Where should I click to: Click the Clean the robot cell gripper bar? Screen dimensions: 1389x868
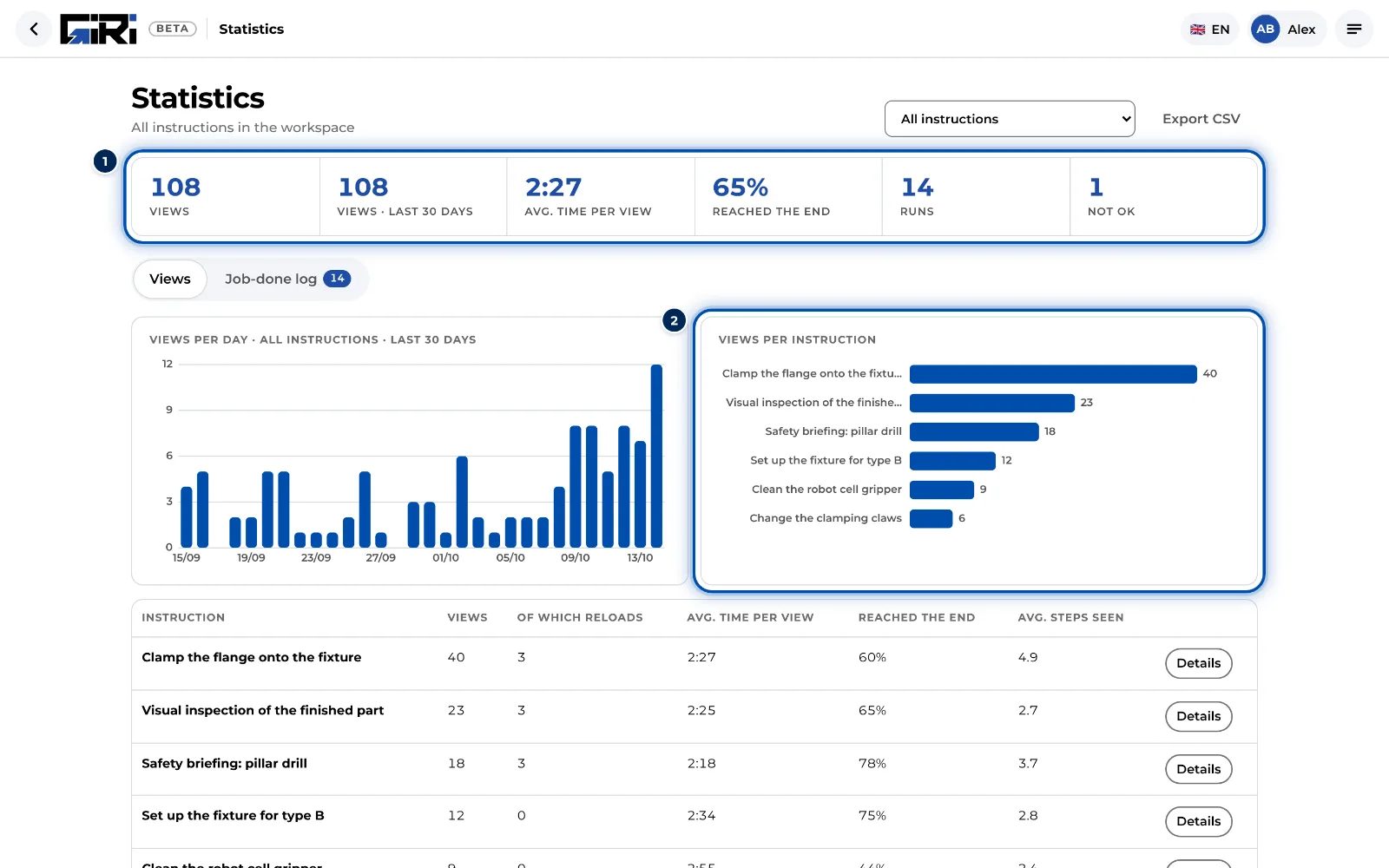pyautogui.click(x=942, y=490)
